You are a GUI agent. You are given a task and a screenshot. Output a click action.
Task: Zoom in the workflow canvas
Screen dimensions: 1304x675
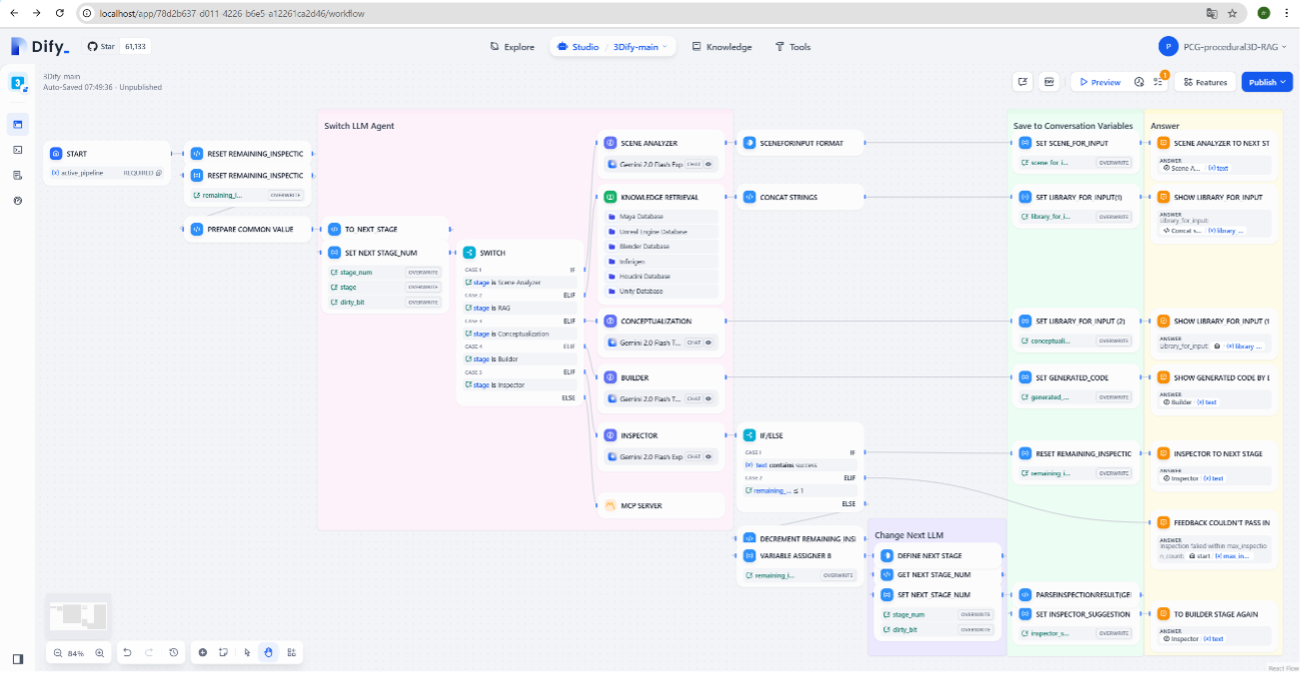click(99, 653)
